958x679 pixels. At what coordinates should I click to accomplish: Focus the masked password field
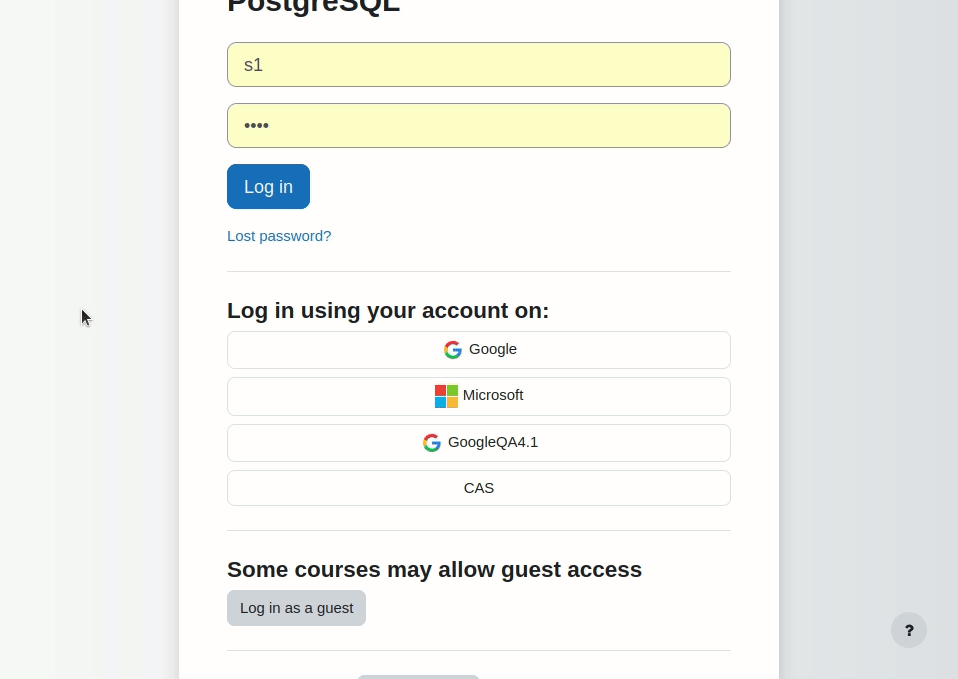click(x=479, y=125)
